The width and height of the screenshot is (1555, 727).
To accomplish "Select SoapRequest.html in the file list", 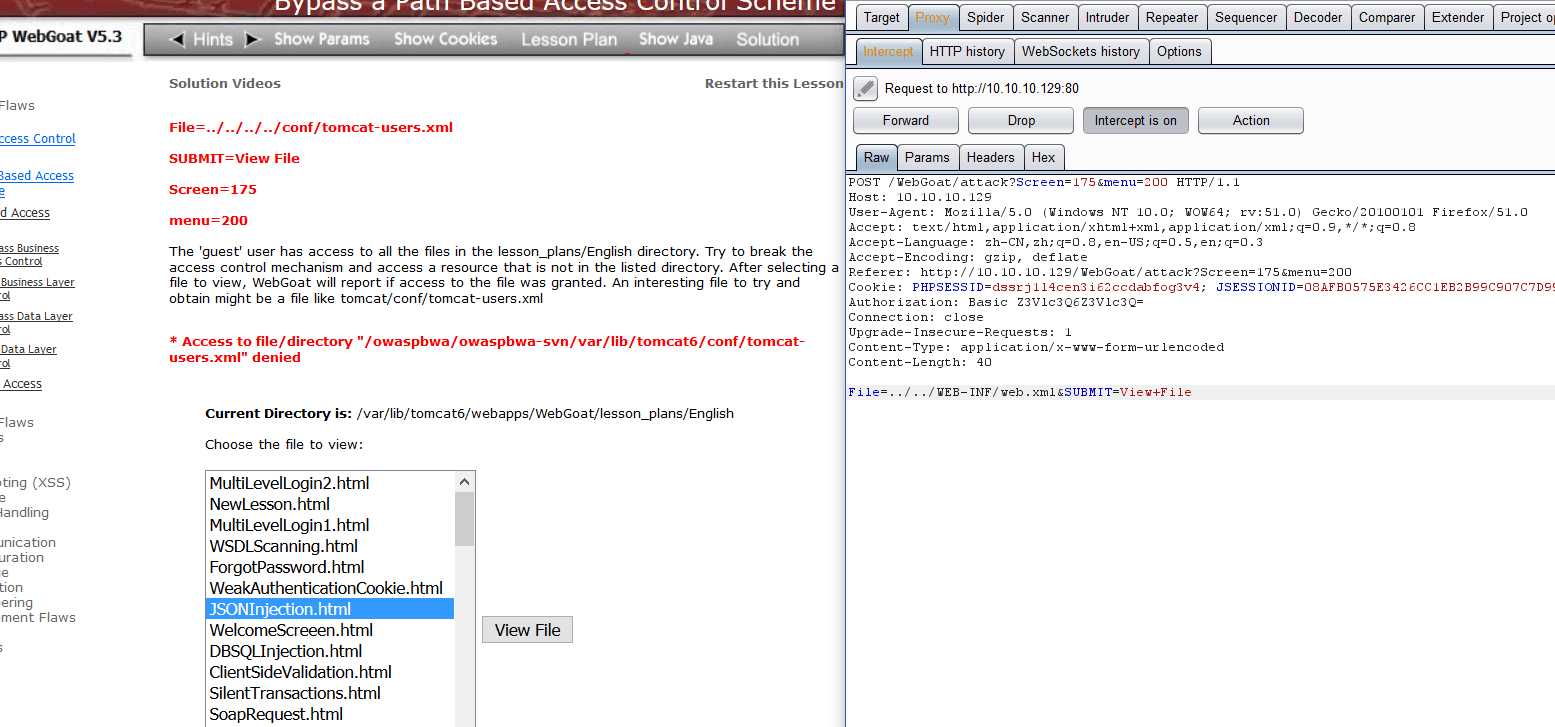I will pyautogui.click(x=330, y=714).
